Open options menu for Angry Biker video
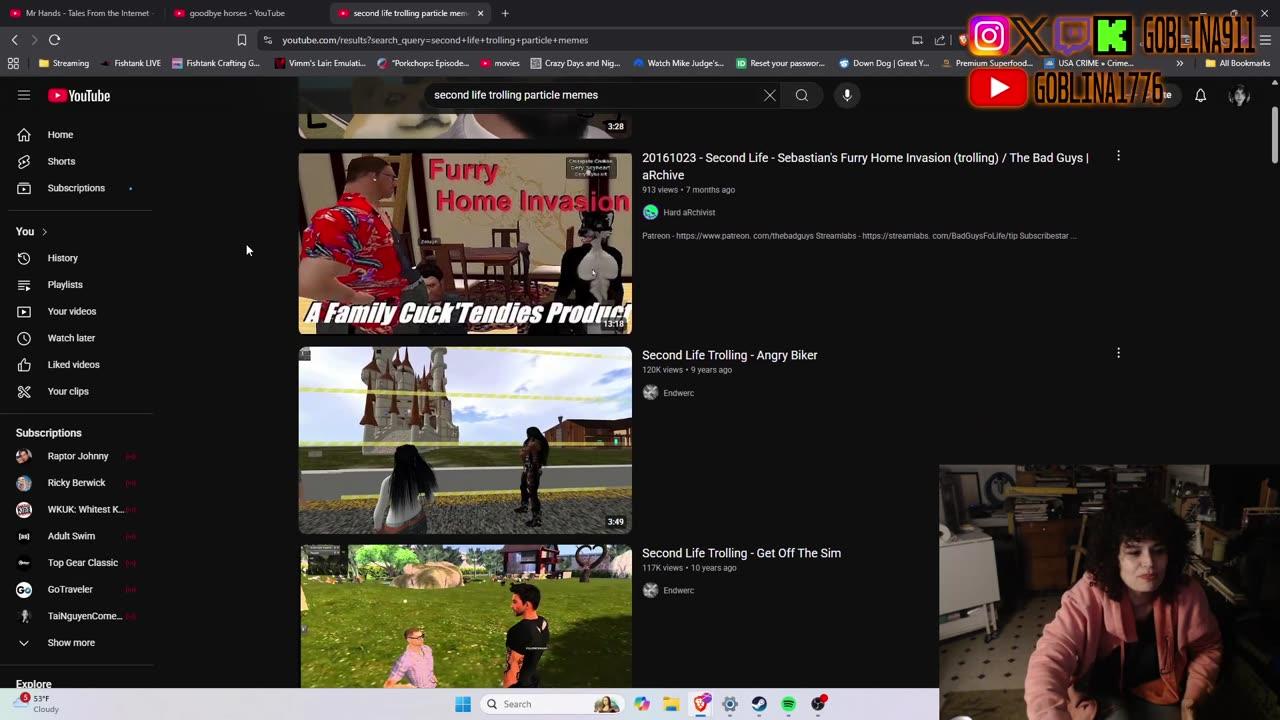 1118,353
